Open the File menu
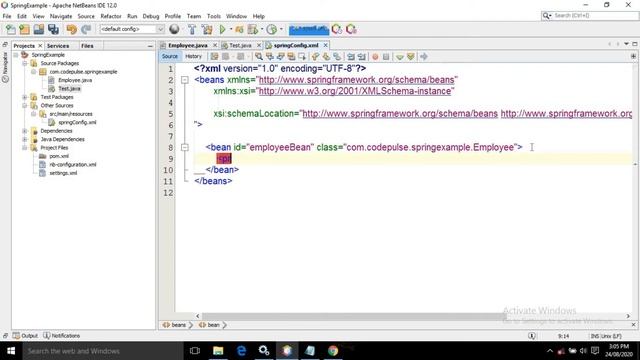This screenshot has height=360, width=640. tap(7, 16)
